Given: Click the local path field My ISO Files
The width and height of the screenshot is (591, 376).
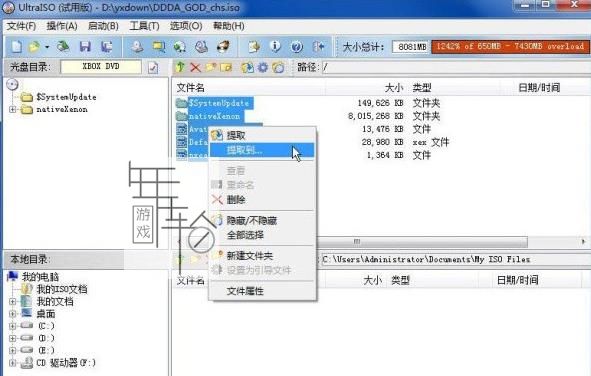Looking at the screenshot, I should point(456,259).
